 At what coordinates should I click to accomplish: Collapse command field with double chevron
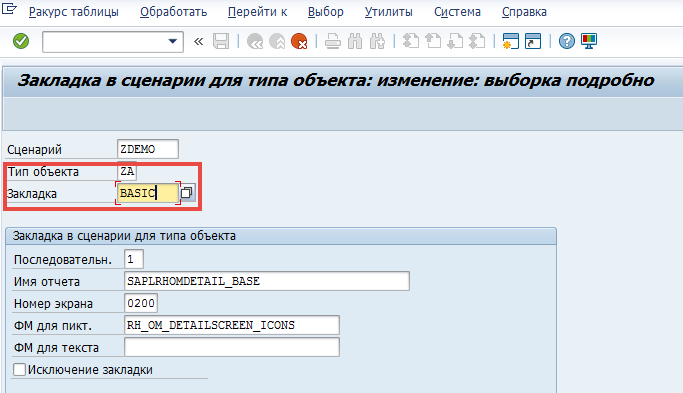[x=199, y=41]
